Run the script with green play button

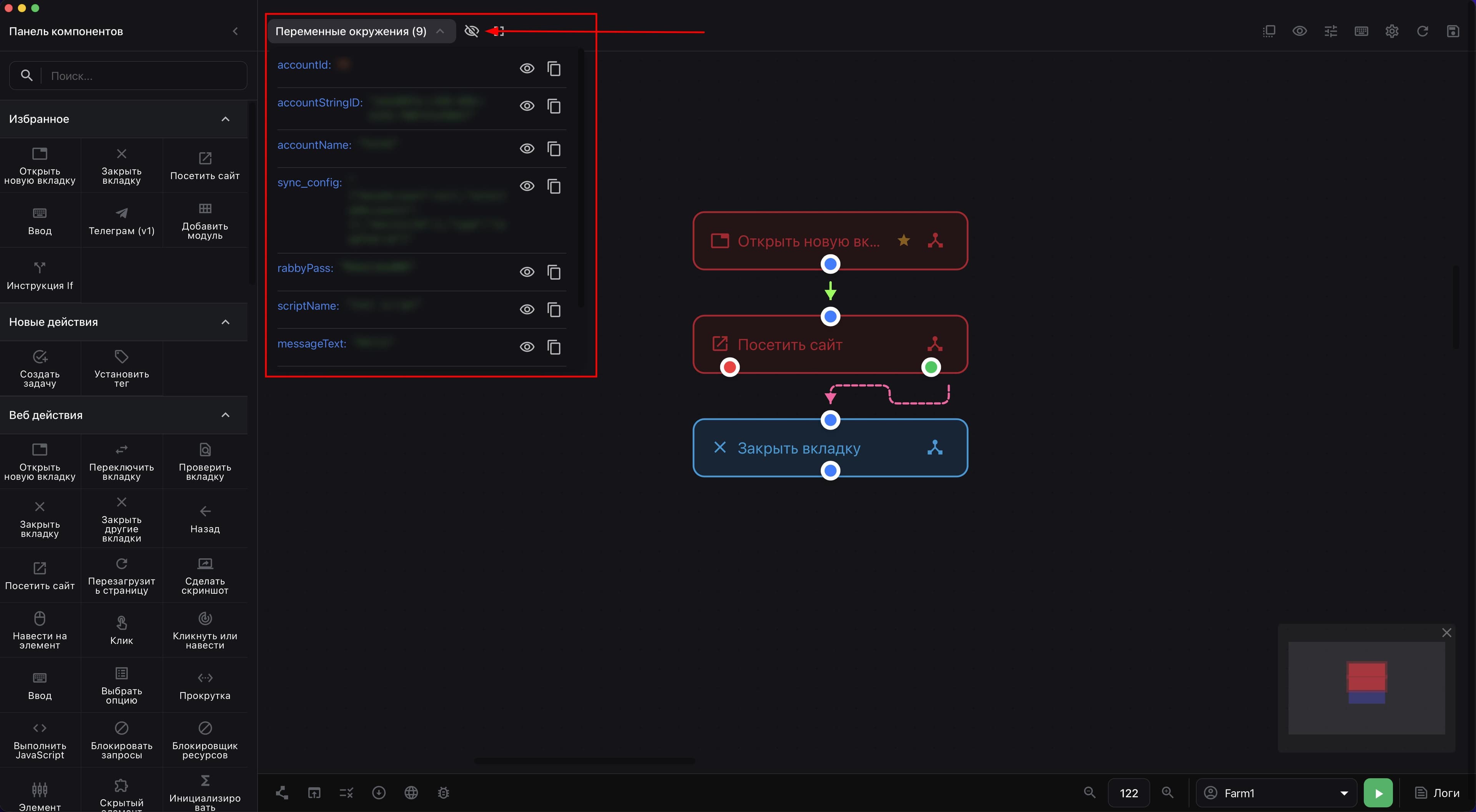pyautogui.click(x=1378, y=793)
